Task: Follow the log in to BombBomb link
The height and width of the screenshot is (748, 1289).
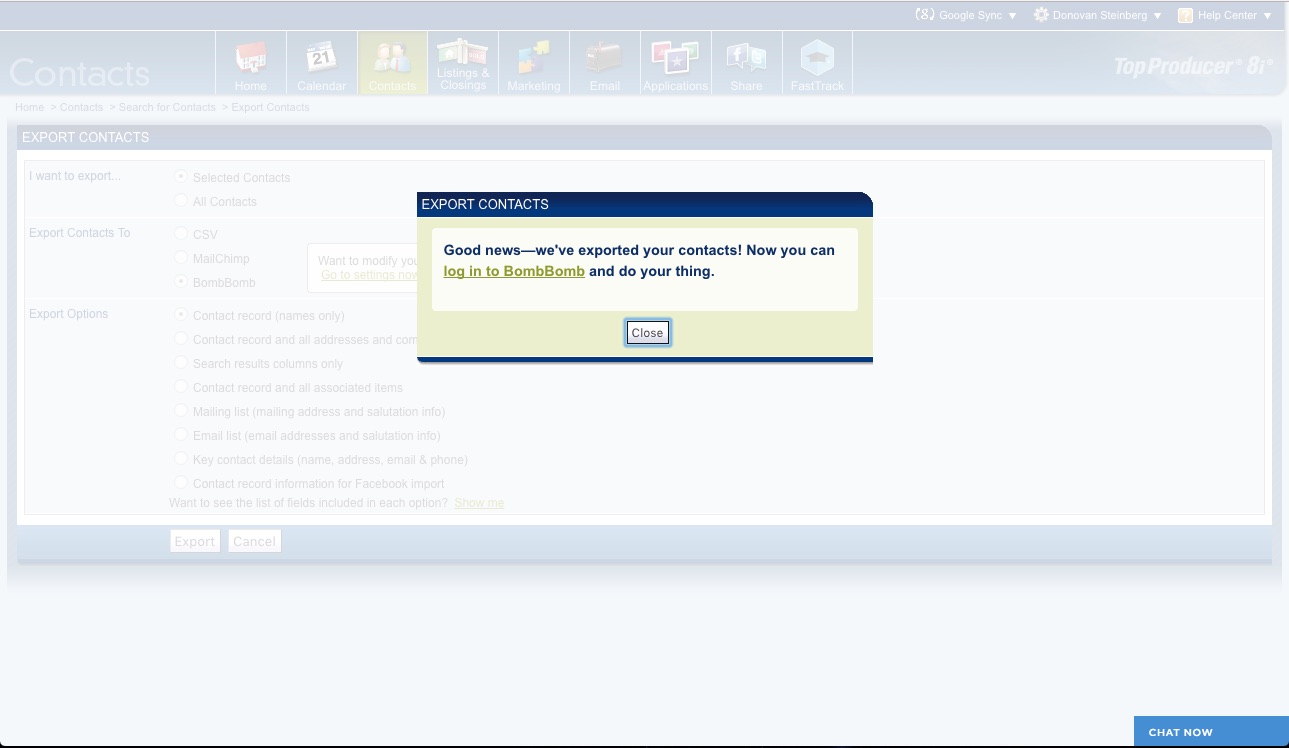Action: [514, 271]
